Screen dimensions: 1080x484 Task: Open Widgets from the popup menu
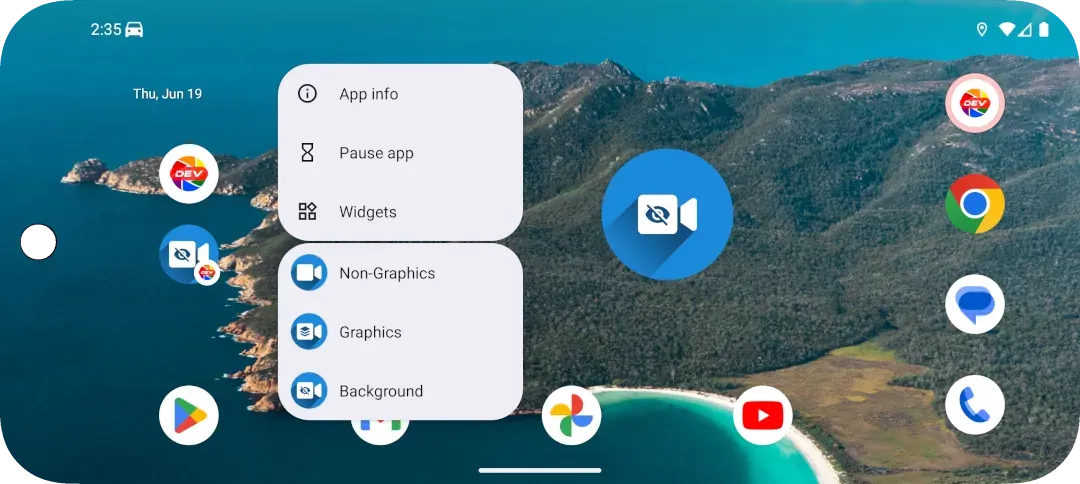[x=400, y=211]
